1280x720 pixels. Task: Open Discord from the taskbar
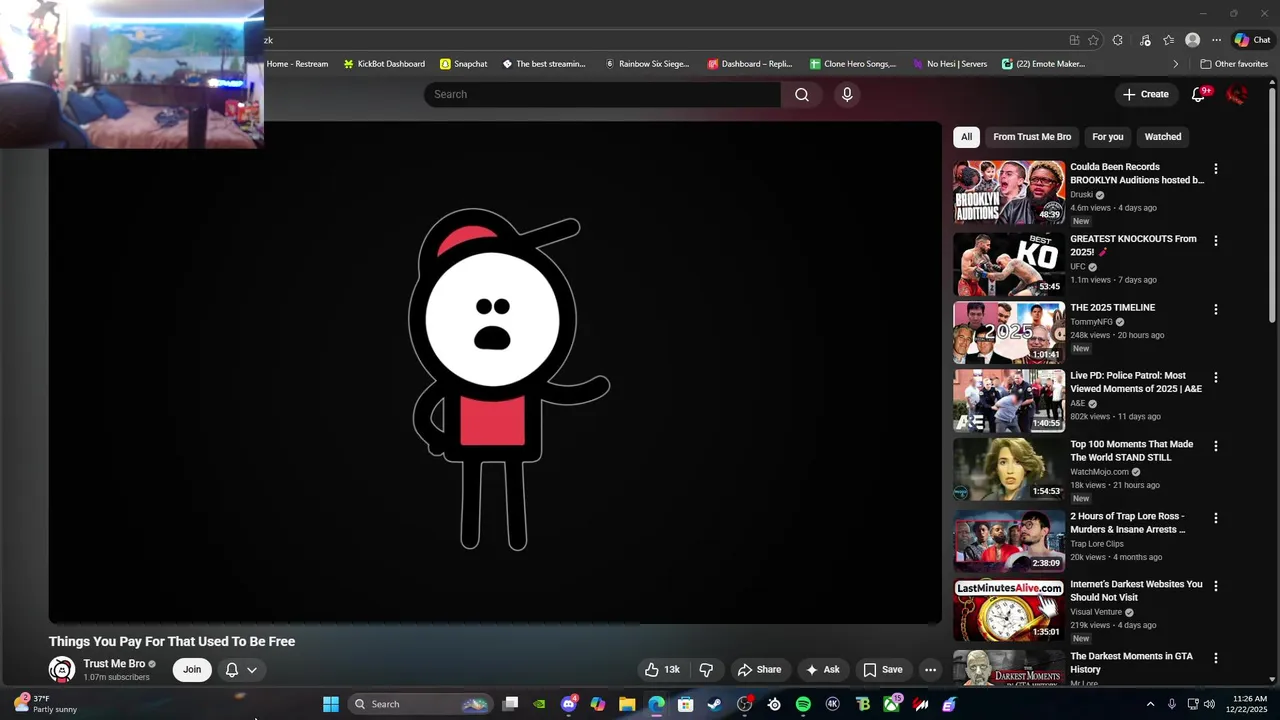(569, 704)
